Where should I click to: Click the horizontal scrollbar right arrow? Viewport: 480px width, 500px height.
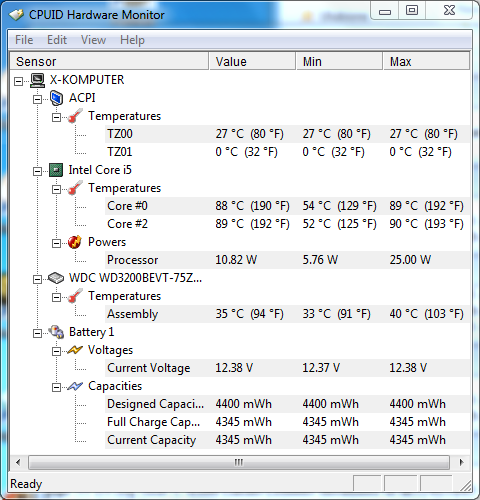[461, 462]
